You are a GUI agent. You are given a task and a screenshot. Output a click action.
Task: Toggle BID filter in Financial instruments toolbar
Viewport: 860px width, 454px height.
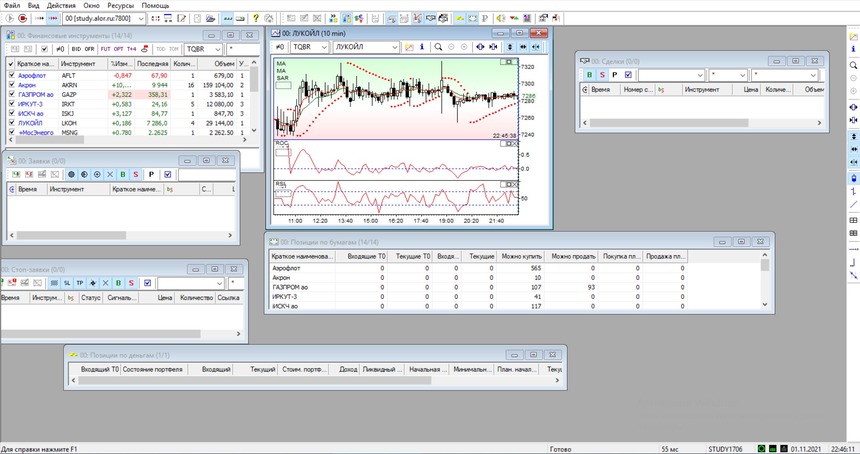(76, 49)
